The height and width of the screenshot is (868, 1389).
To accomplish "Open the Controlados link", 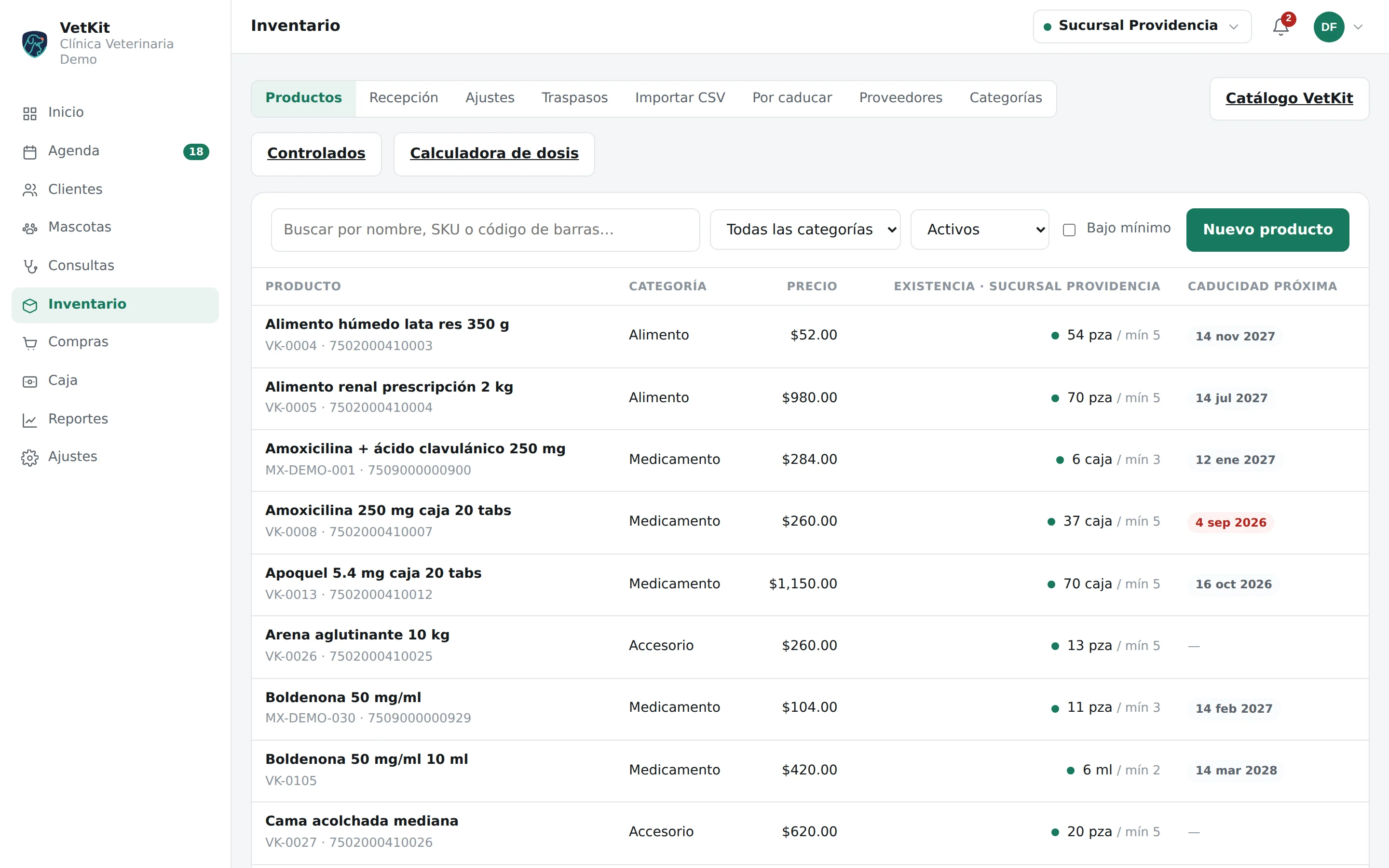I will [x=316, y=154].
